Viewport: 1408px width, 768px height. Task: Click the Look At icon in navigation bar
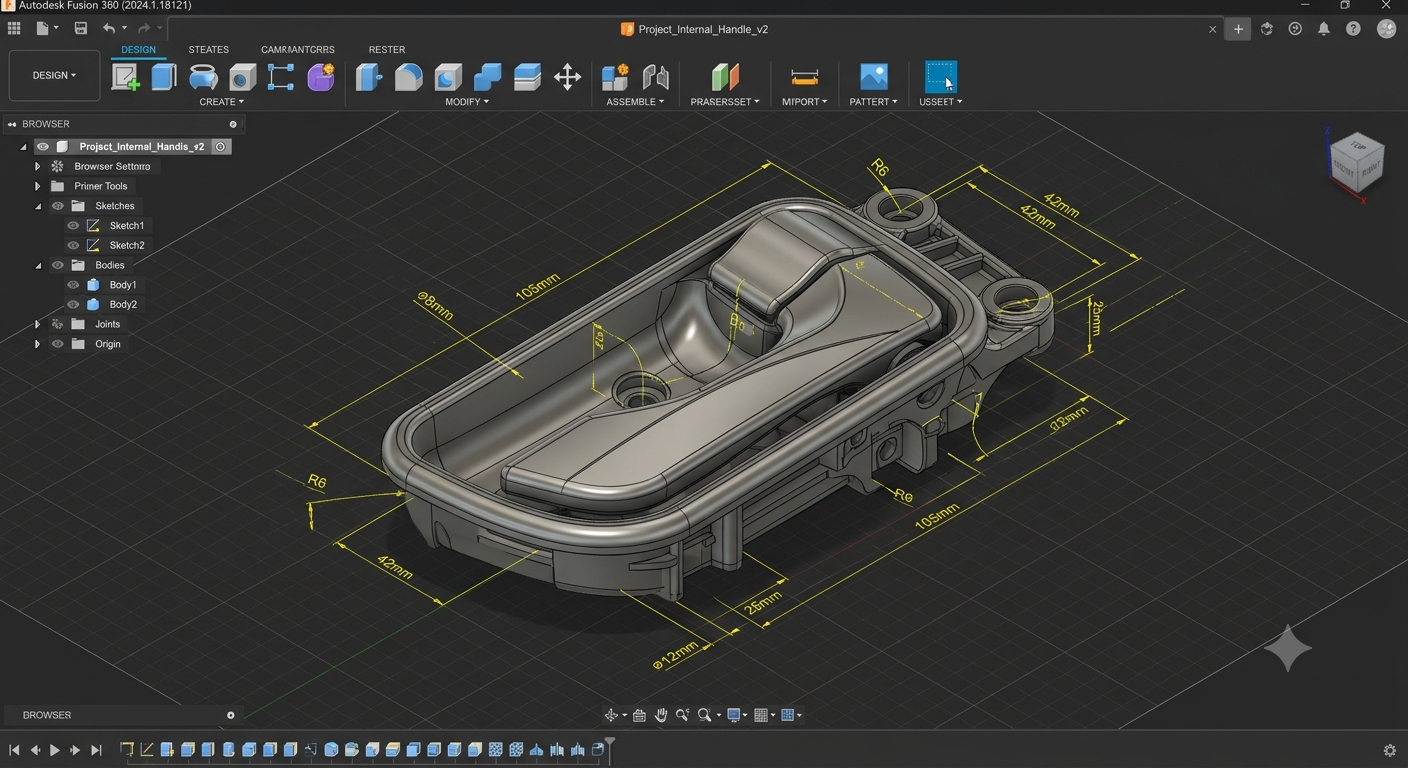pos(639,715)
